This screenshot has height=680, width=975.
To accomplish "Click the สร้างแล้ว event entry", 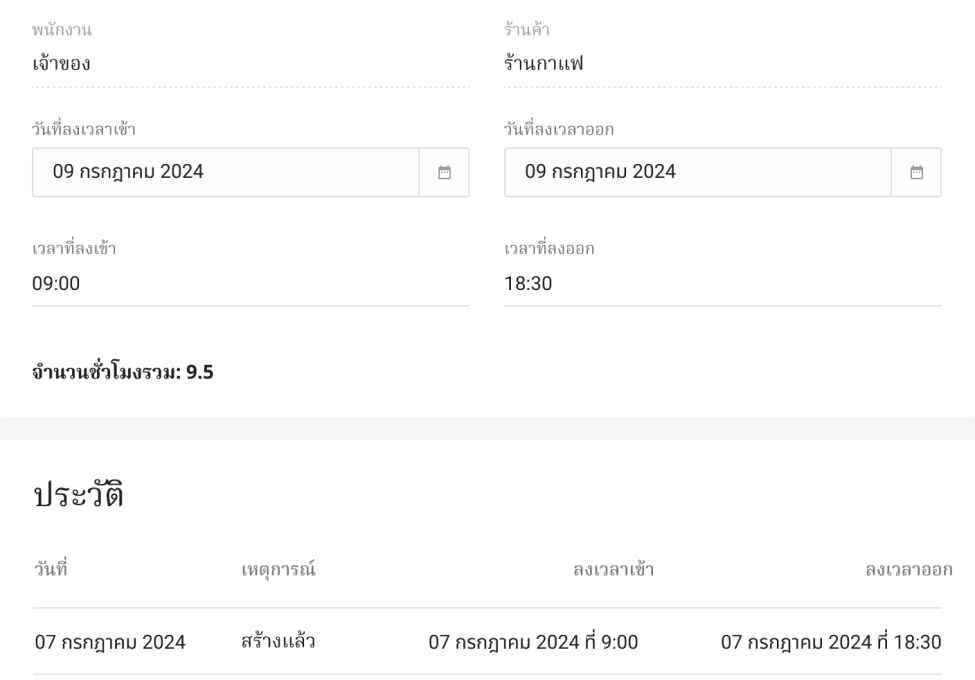I will pyautogui.click(x=278, y=641).
